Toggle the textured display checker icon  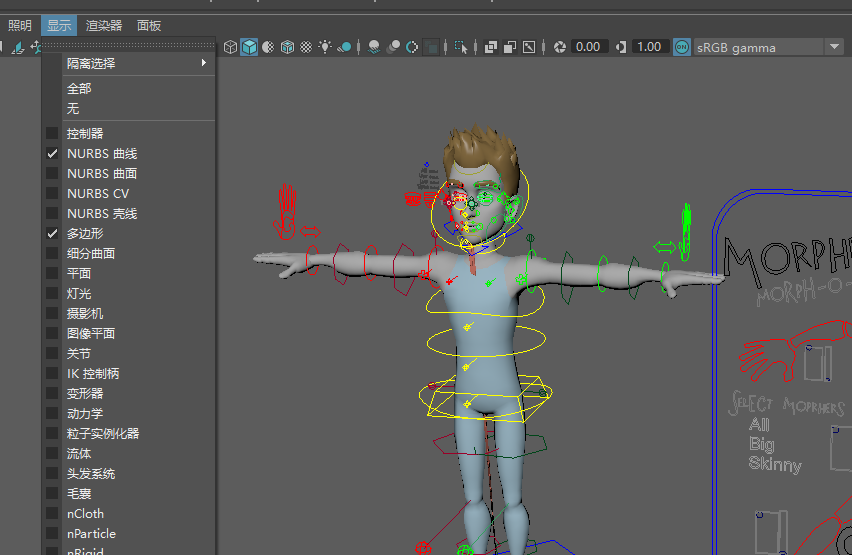click(306, 47)
